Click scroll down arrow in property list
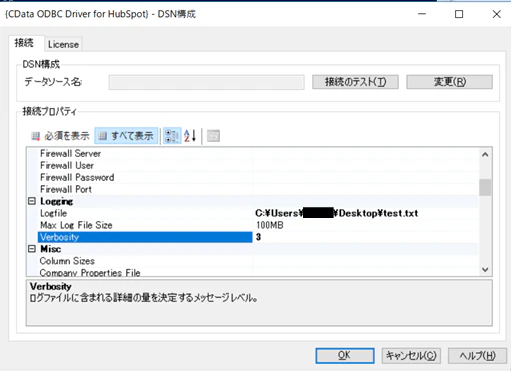This screenshot has width=512, height=372. pos(485,269)
